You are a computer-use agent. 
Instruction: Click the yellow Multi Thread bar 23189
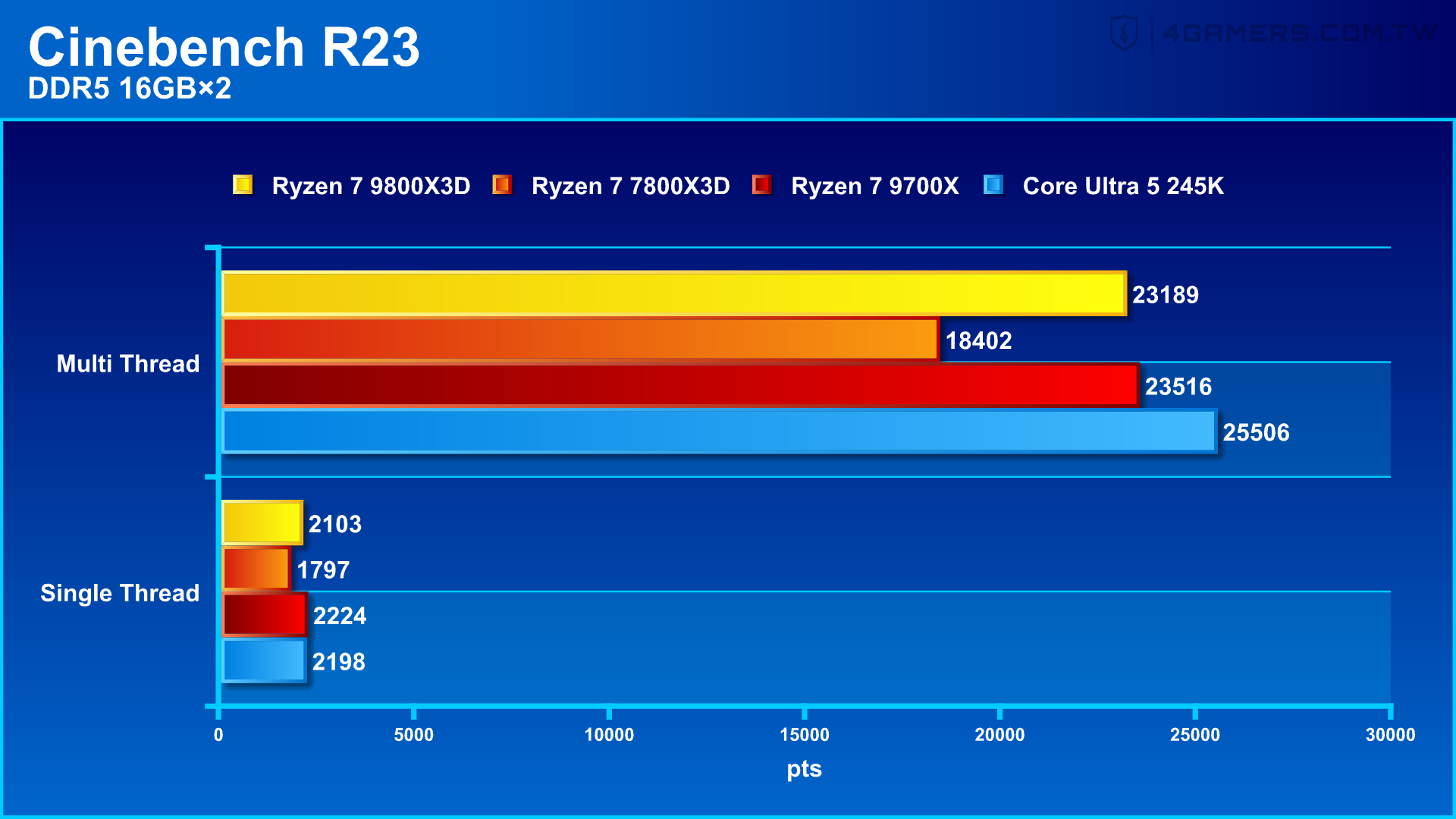[674, 293]
